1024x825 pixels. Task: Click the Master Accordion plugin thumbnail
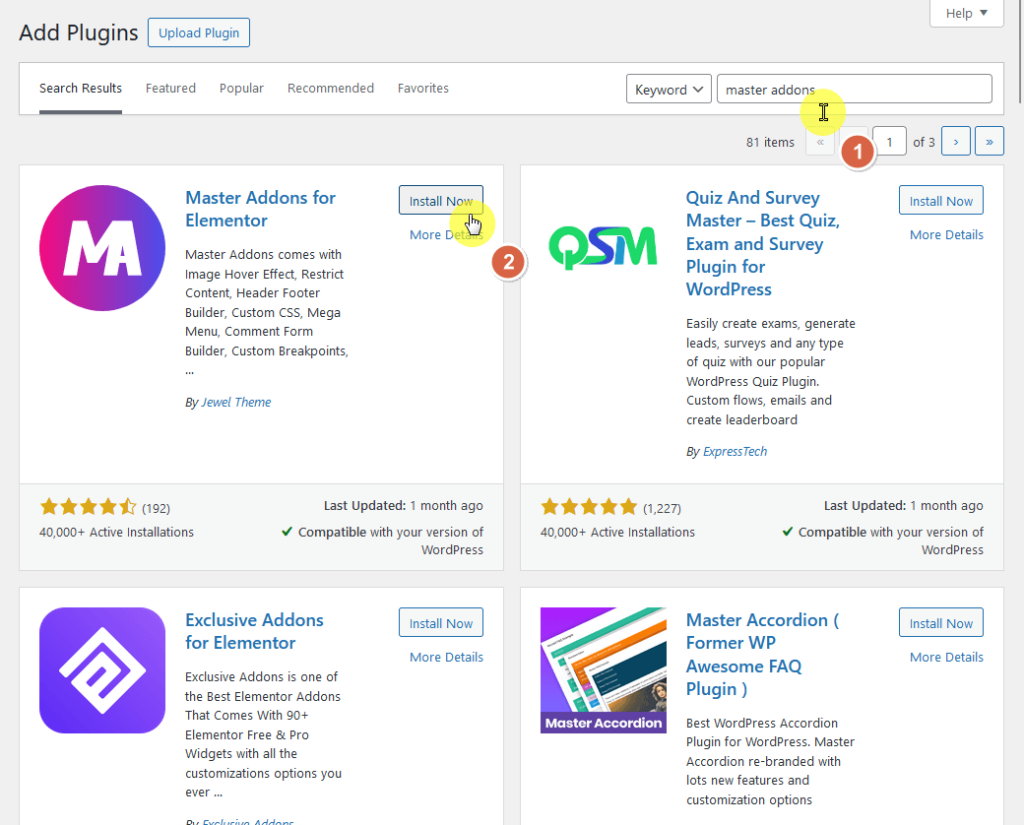pyautogui.click(x=603, y=670)
